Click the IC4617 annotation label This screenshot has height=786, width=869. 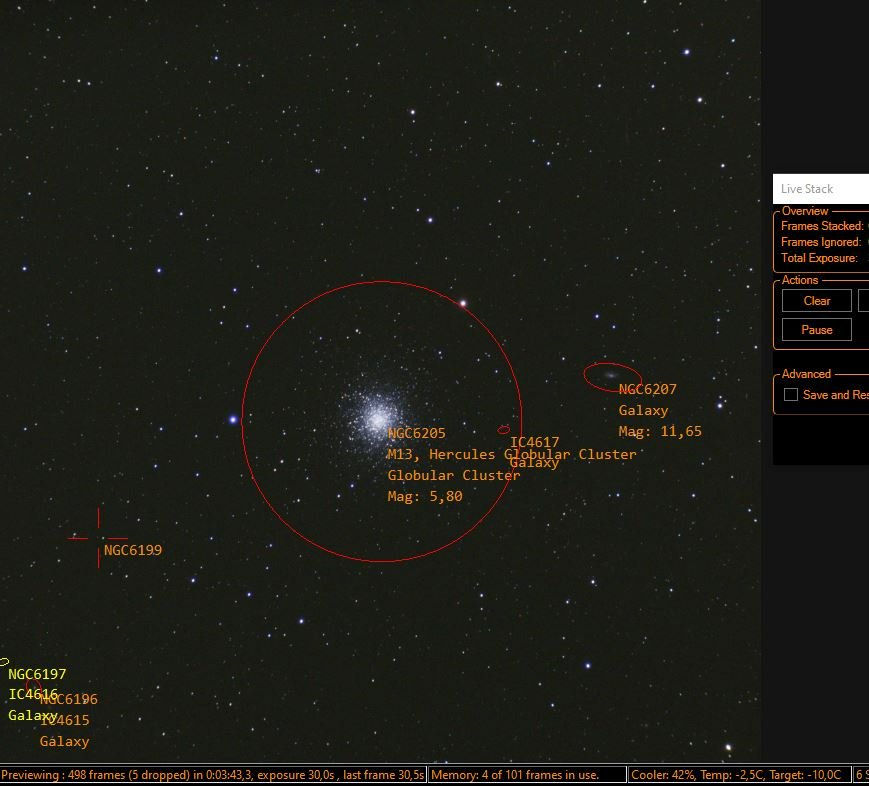pos(534,442)
